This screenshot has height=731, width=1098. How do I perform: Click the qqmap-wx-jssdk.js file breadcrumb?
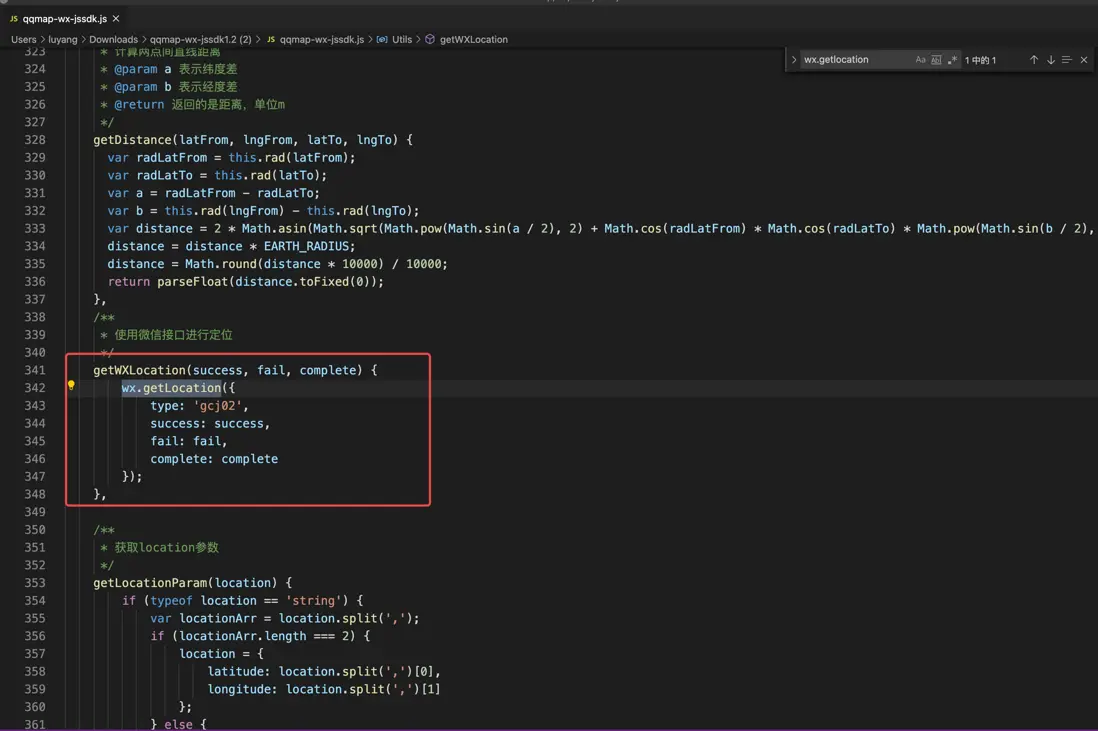(x=321, y=39)
